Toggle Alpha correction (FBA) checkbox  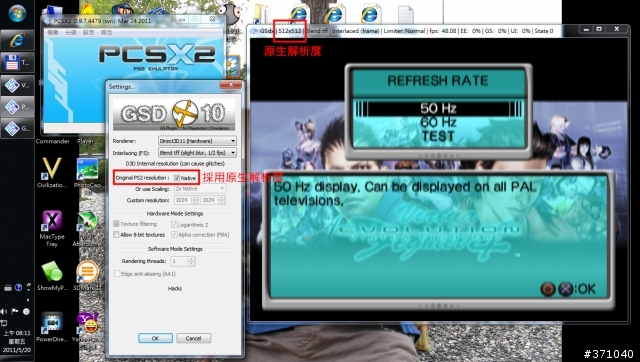coord(174,235)
